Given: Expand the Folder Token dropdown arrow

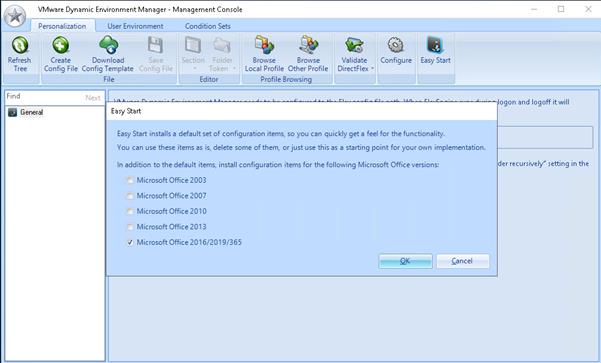Looking at the screenshot, I should point(234,69).
